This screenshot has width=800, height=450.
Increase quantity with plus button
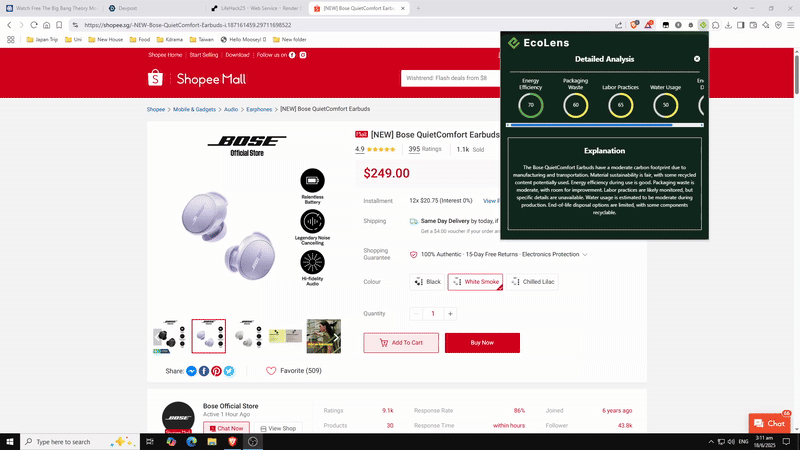450,314
